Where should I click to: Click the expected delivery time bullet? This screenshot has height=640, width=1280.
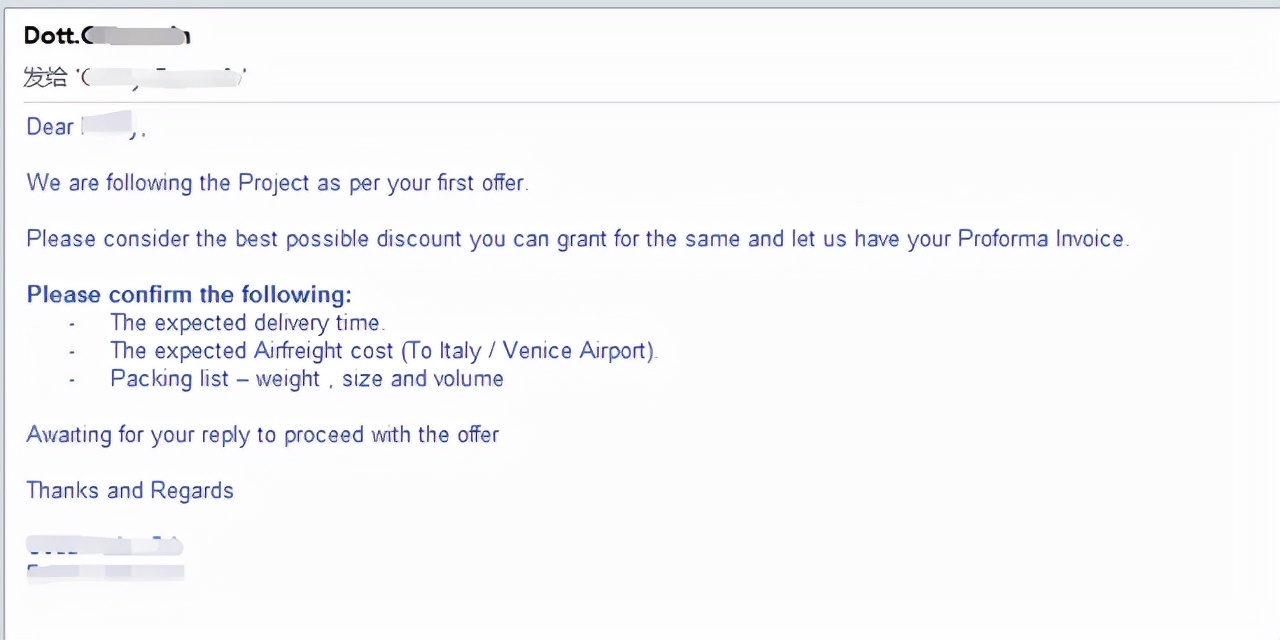[x=247, y=323]
